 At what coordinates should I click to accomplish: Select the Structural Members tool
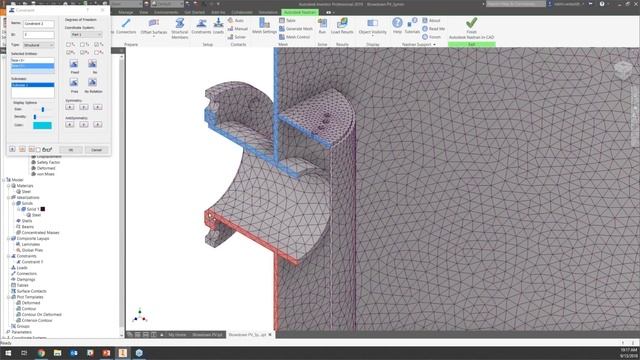click(180, 28)
